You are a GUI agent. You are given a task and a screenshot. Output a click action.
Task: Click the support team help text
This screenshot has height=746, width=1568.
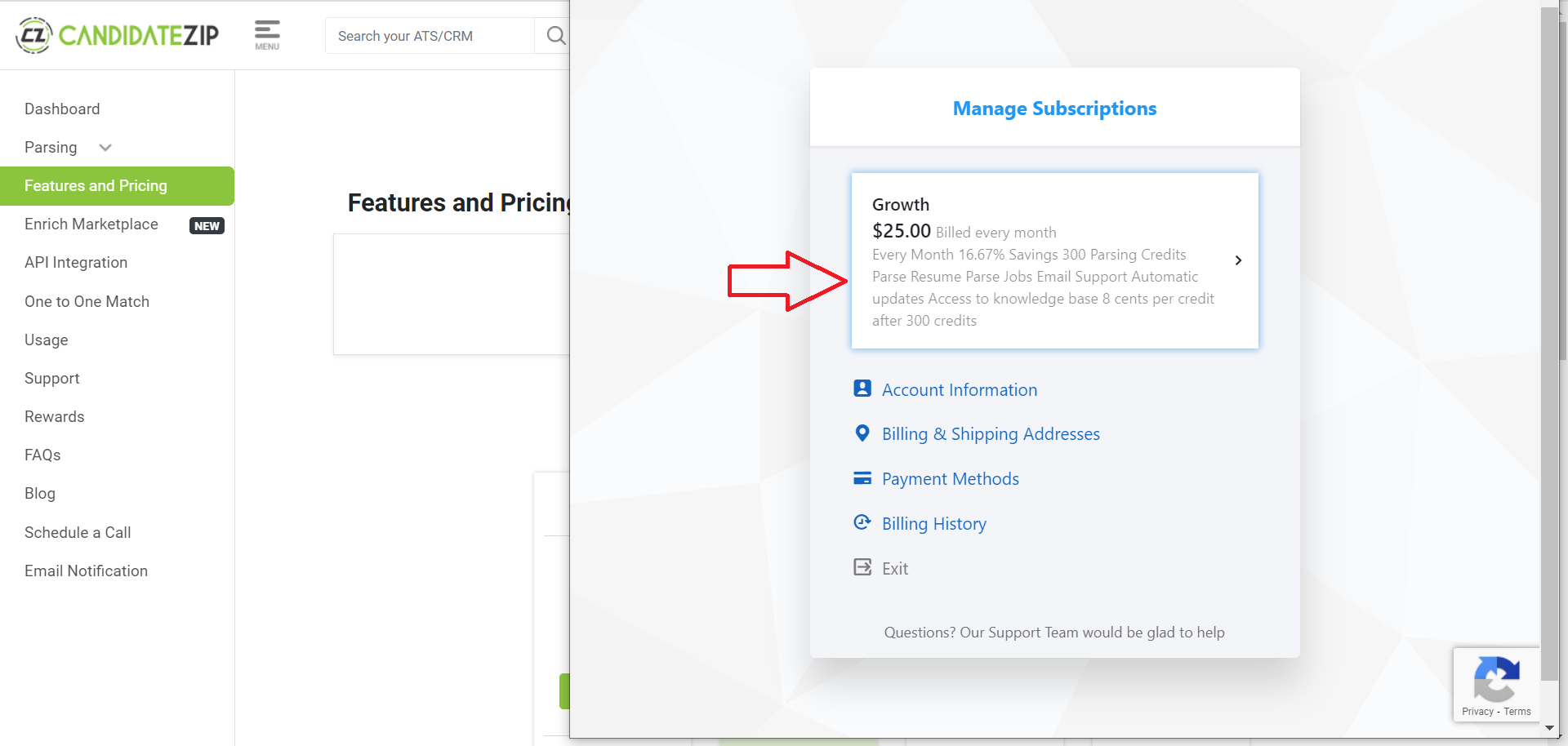tap(1054, 633)
